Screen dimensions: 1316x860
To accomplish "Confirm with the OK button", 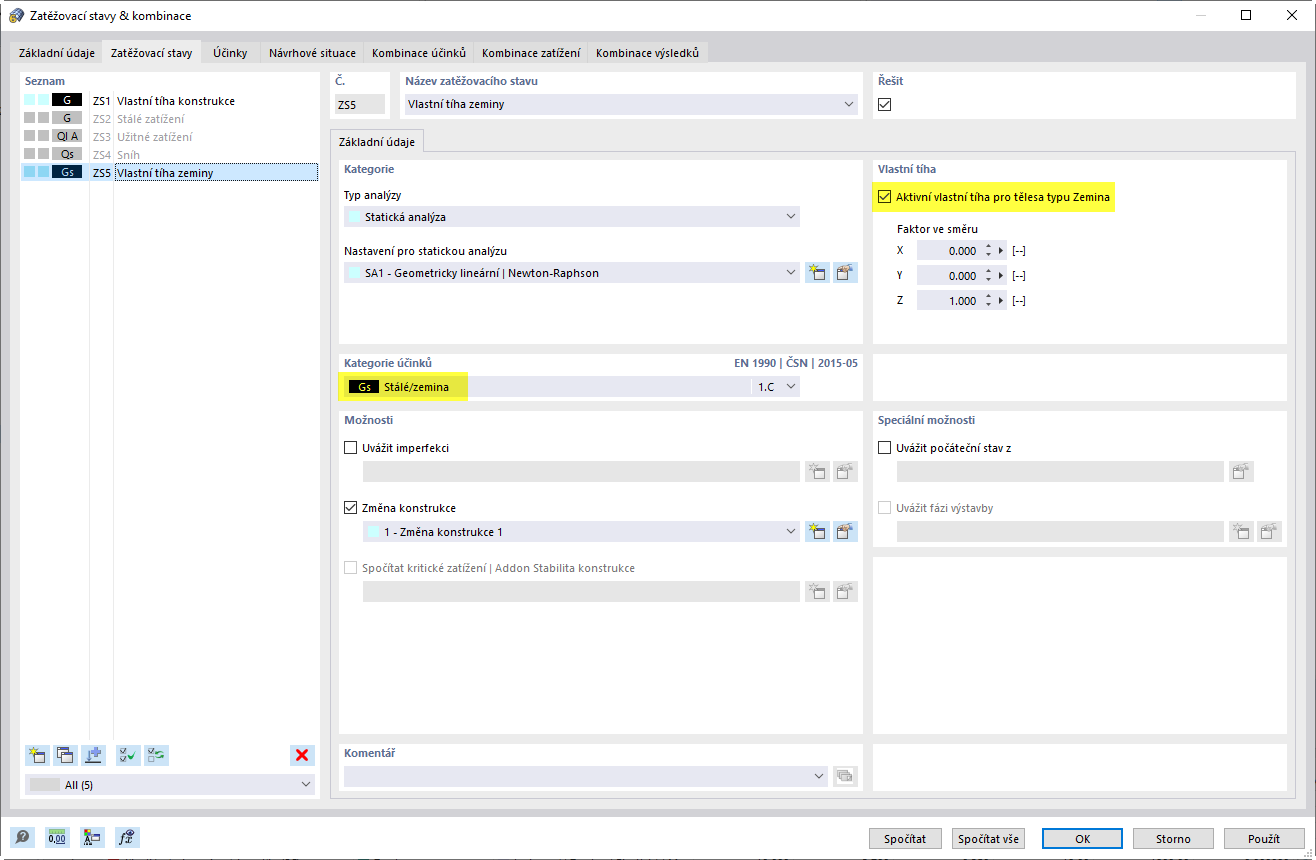I will (1083, 838).
